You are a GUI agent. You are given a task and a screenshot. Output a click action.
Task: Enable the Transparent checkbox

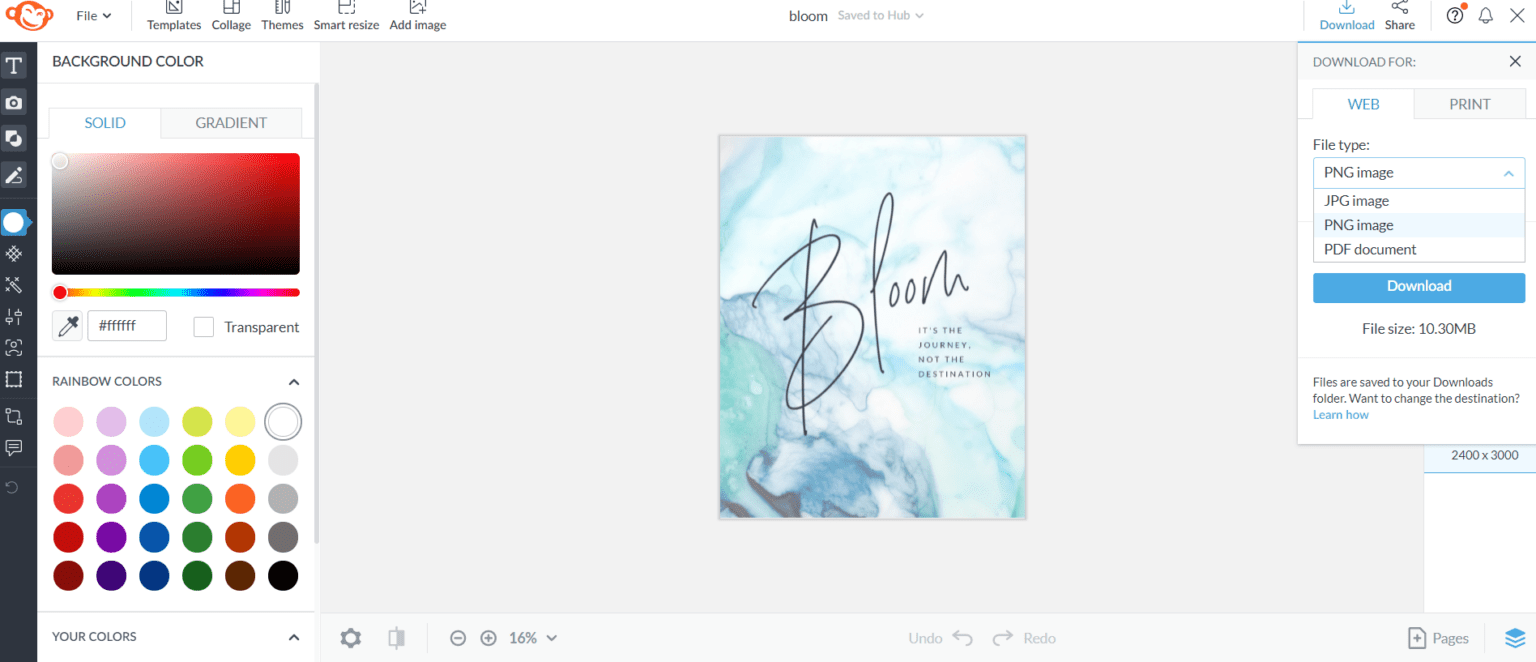coord(204,327)
